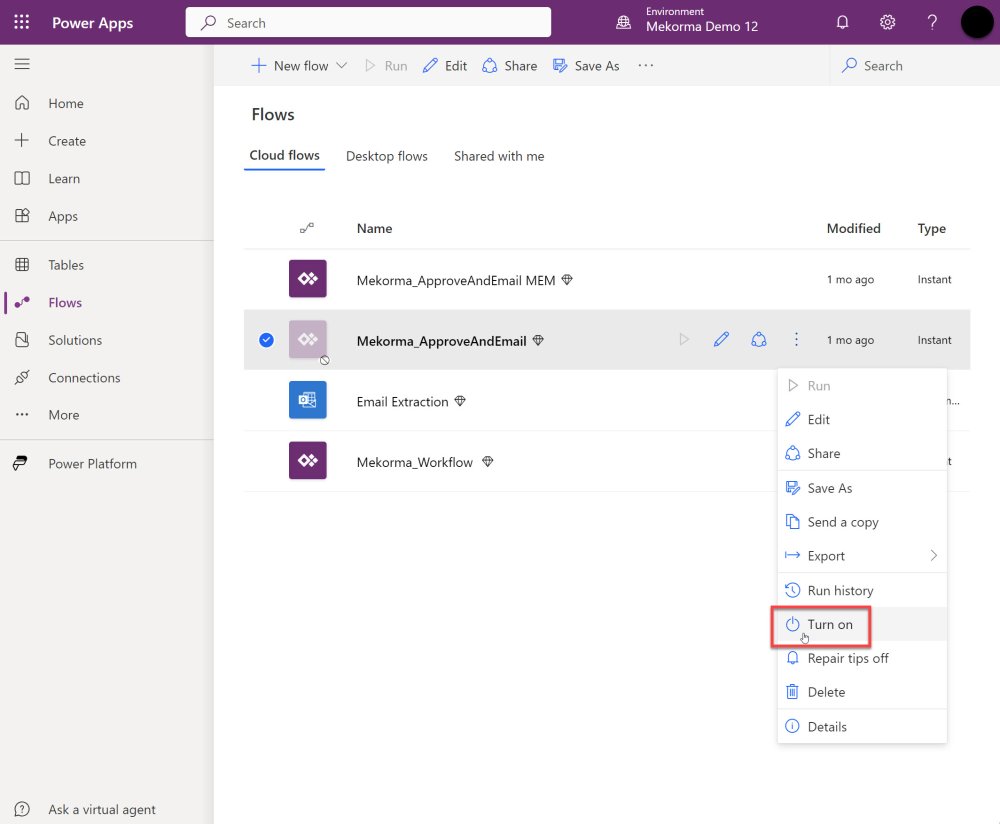This screenshot has width=1000, height=824.
Task: Choose Save As in the context menu
Action: pyautogui.click(x=862, y=488)
